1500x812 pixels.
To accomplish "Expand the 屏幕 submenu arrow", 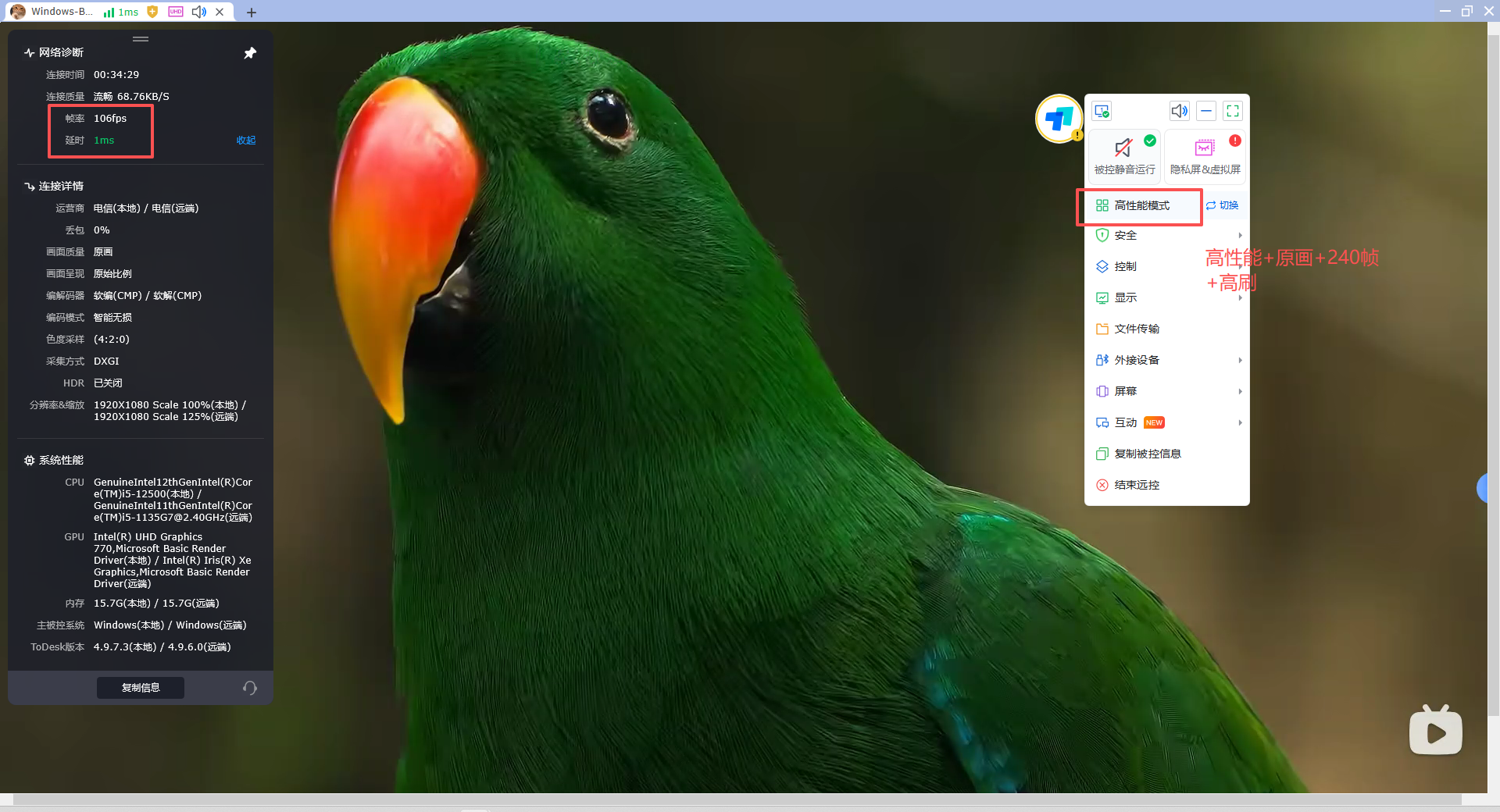I will tap(1240, 391).
